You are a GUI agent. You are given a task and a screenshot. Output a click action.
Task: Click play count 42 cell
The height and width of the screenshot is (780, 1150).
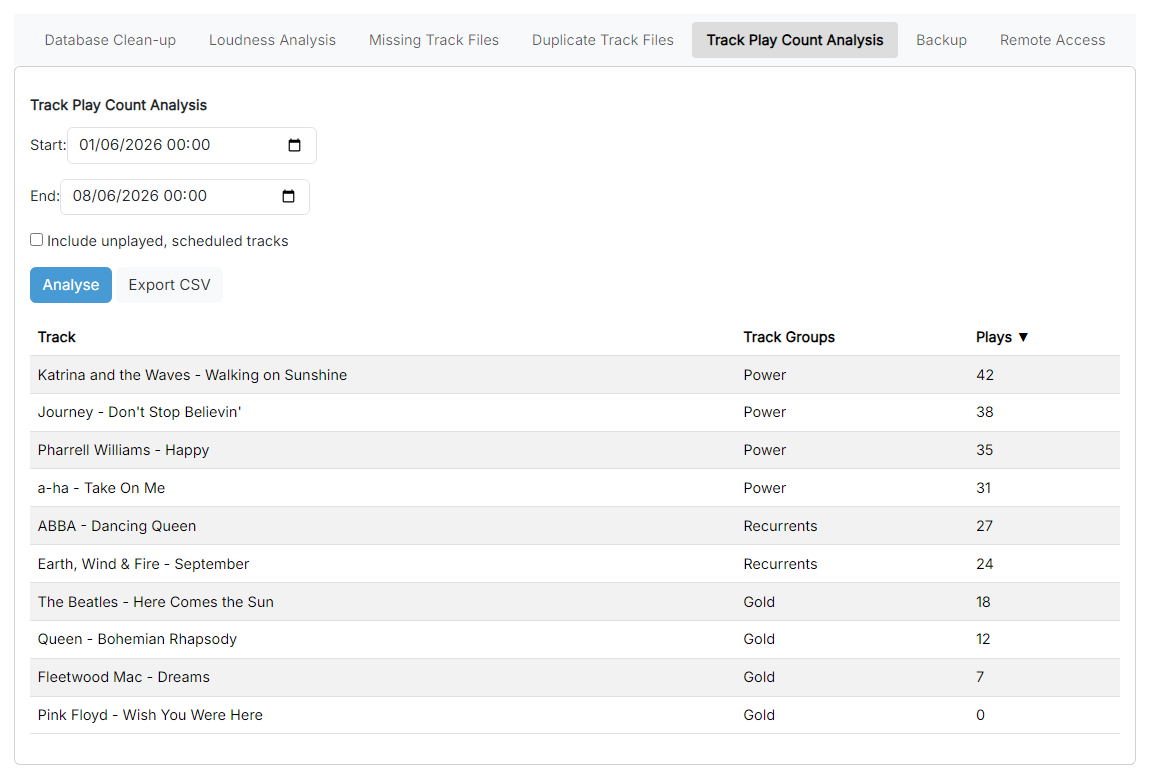tap(985, 375)
